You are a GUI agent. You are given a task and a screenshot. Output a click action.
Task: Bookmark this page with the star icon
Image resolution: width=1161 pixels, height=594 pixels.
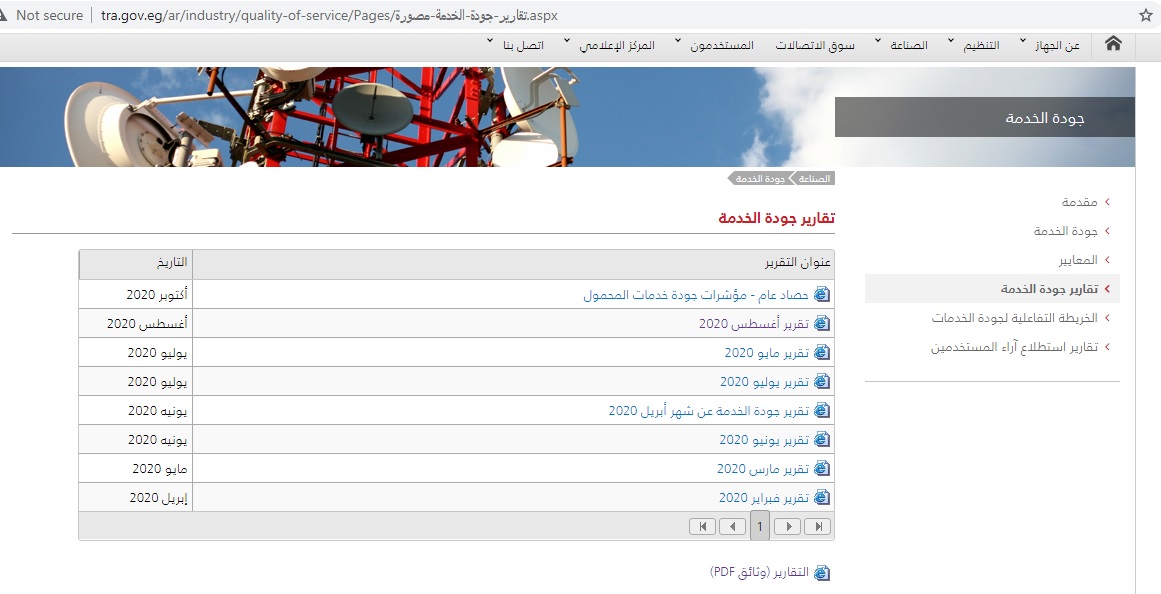tap(1145, 15)
